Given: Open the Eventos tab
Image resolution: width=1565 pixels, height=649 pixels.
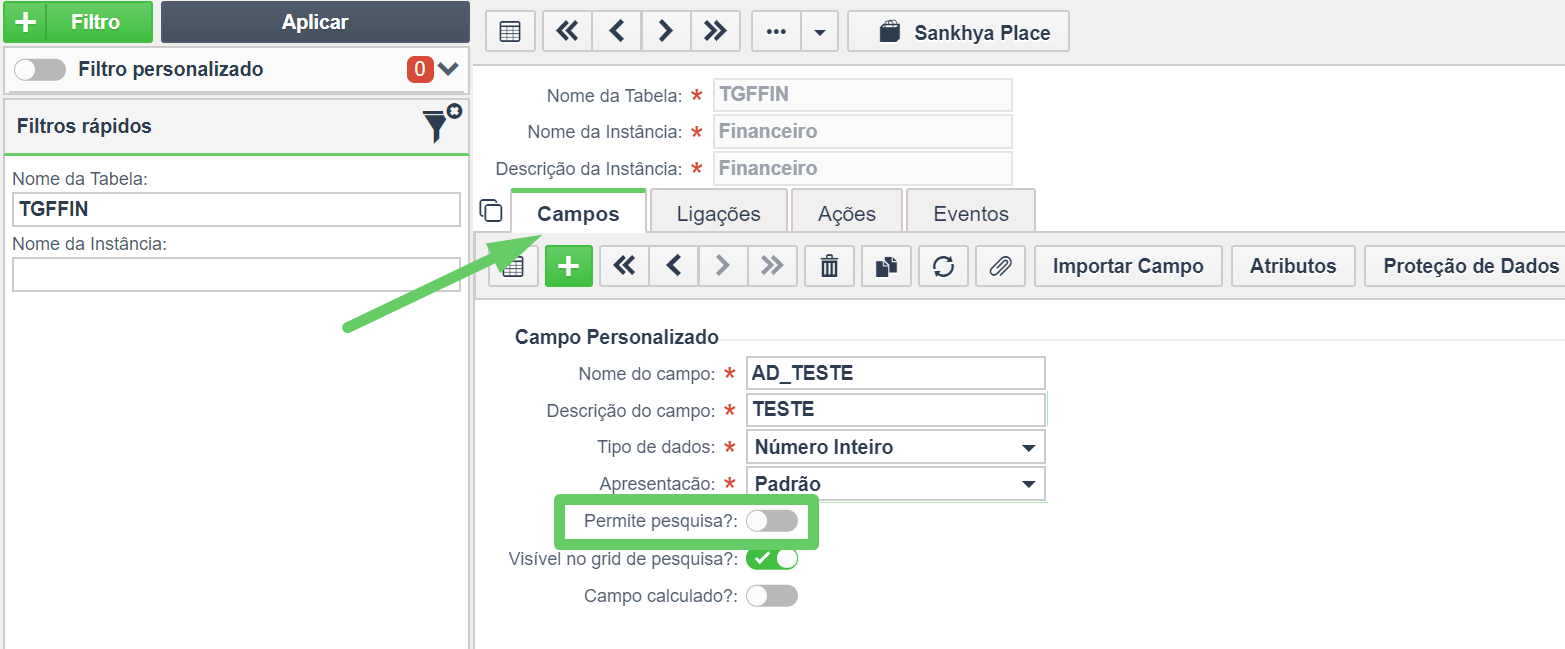Looking at the screenshot, I should 971,213.
